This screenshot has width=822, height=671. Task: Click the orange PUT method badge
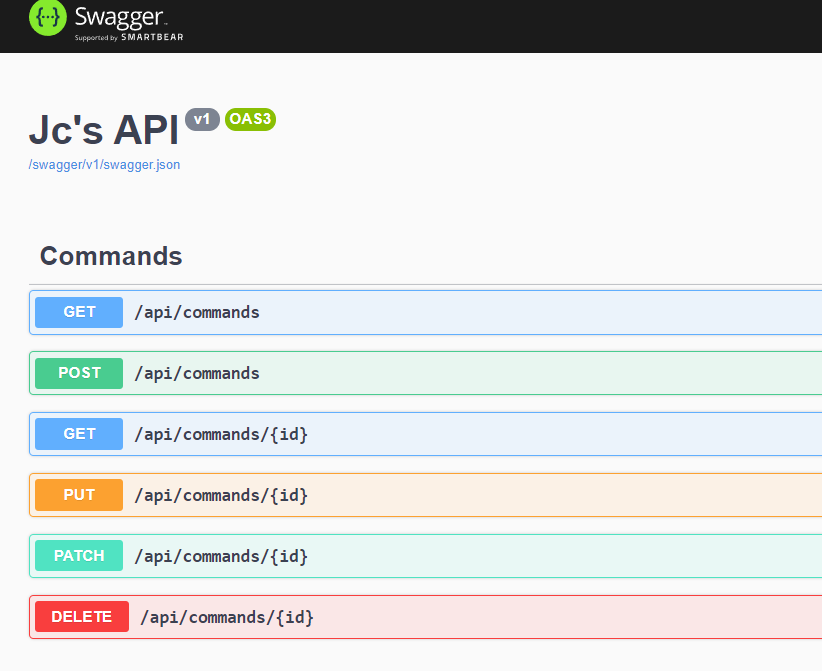click(x=79, y=495)
